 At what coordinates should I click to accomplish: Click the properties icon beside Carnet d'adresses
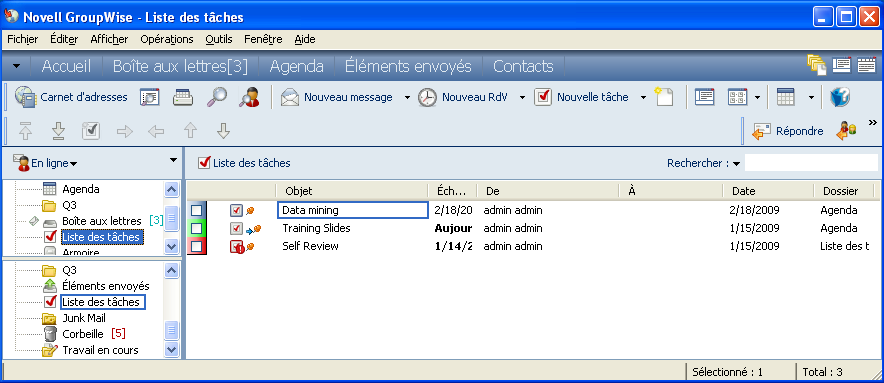149,97
